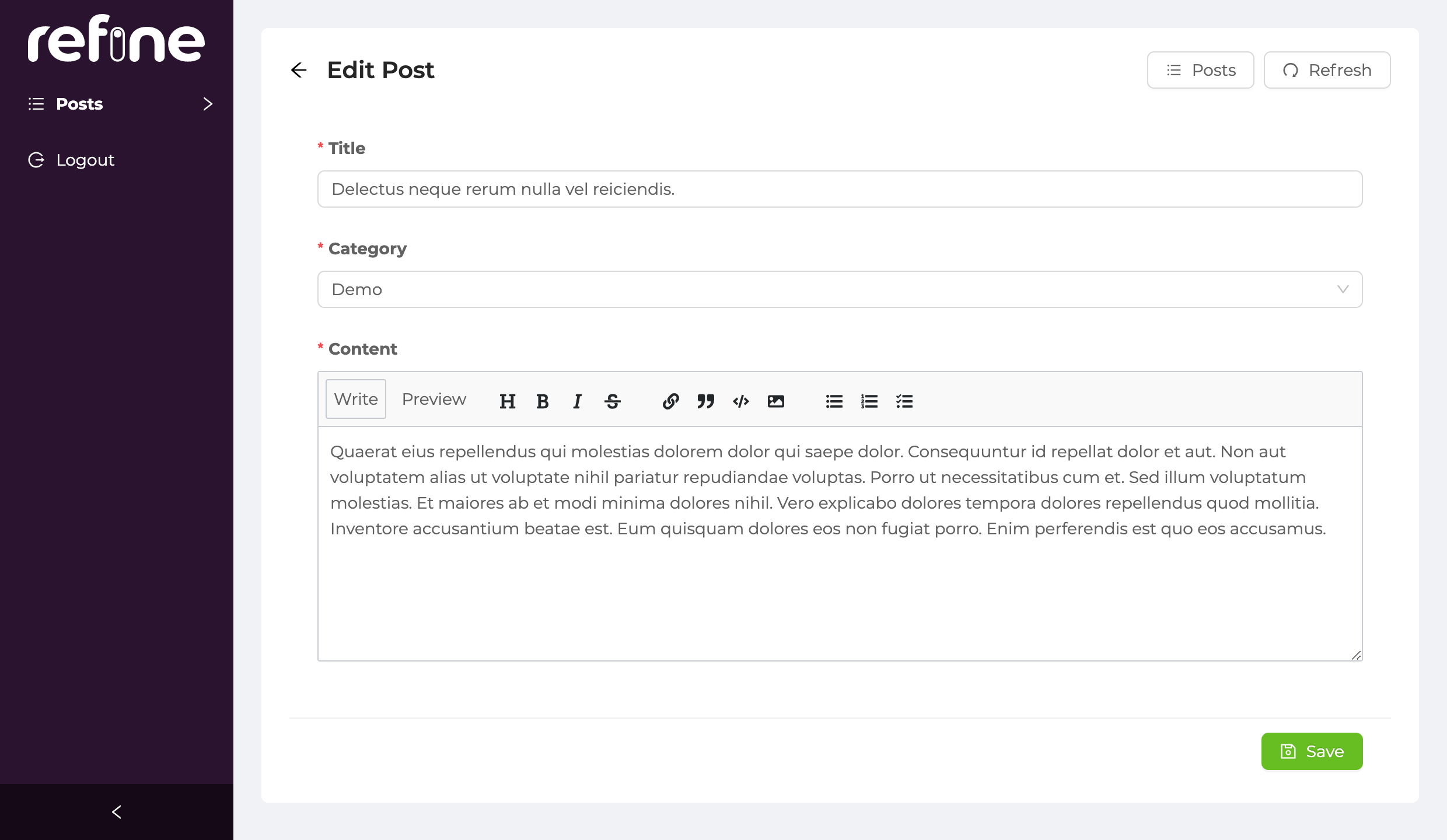Insert an unordered bullet list

point(834,401)
